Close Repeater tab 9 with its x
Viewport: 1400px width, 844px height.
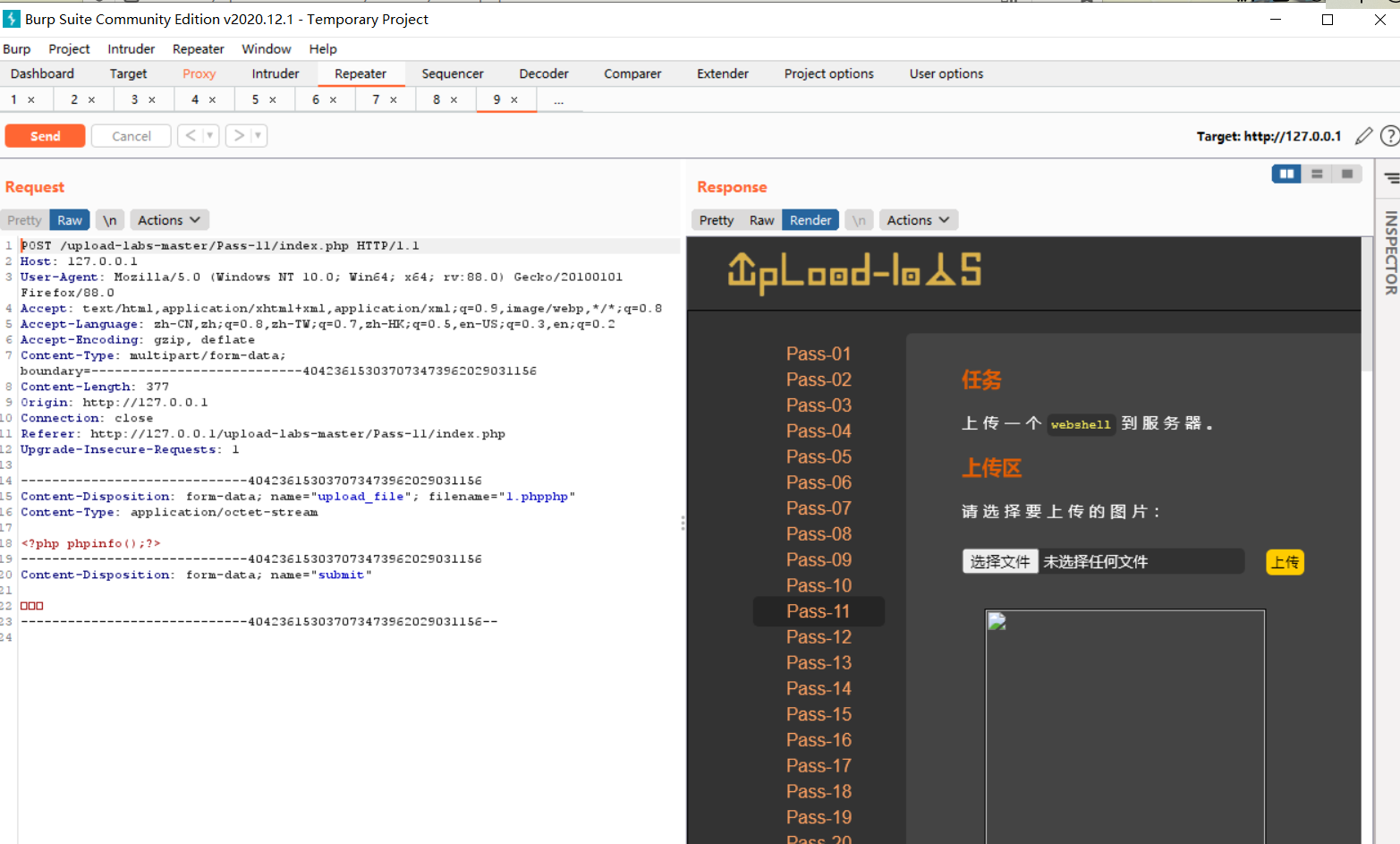(x=514, y=100)
